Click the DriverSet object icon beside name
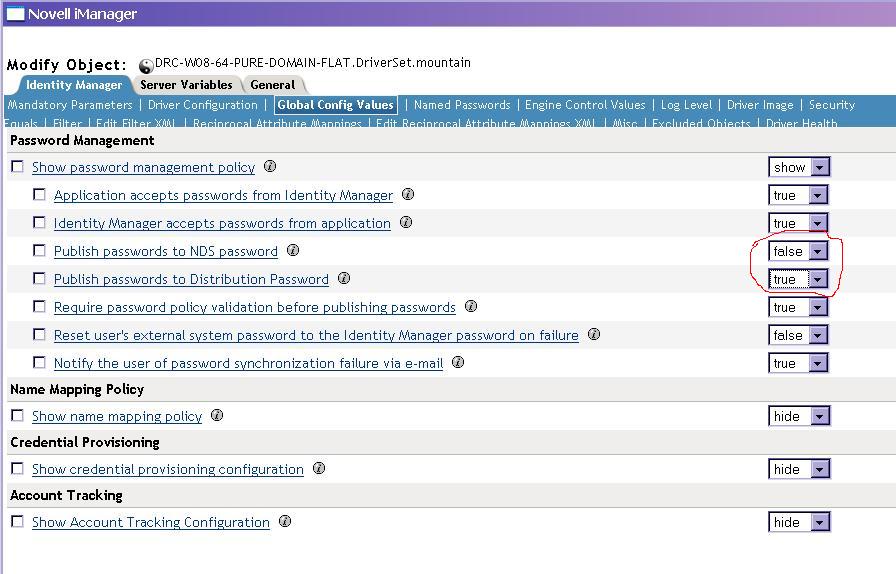This screenshot has height=574, width=896. pyautogui.click(x=146, y=66)
